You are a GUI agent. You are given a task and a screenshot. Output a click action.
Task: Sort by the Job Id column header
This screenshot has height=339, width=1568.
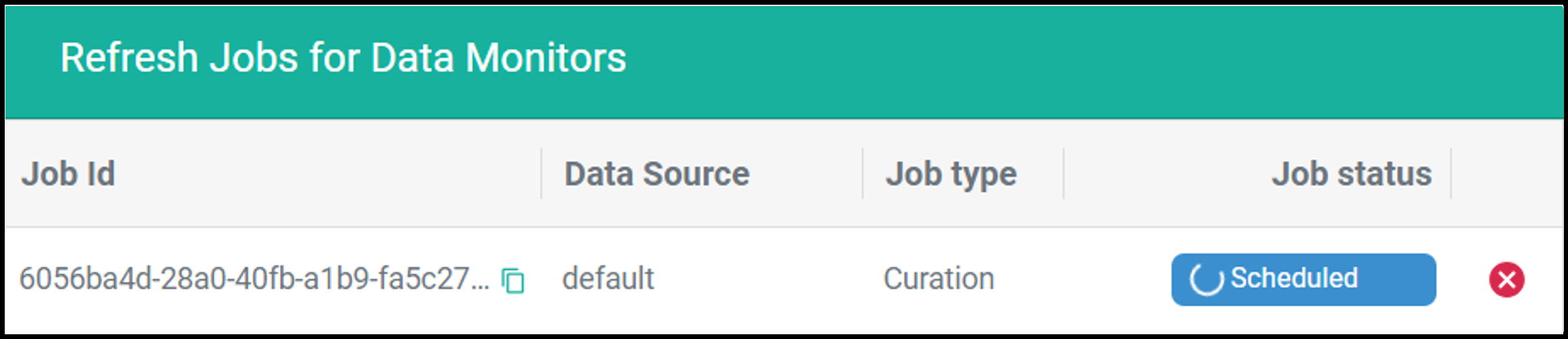[68, 174]
